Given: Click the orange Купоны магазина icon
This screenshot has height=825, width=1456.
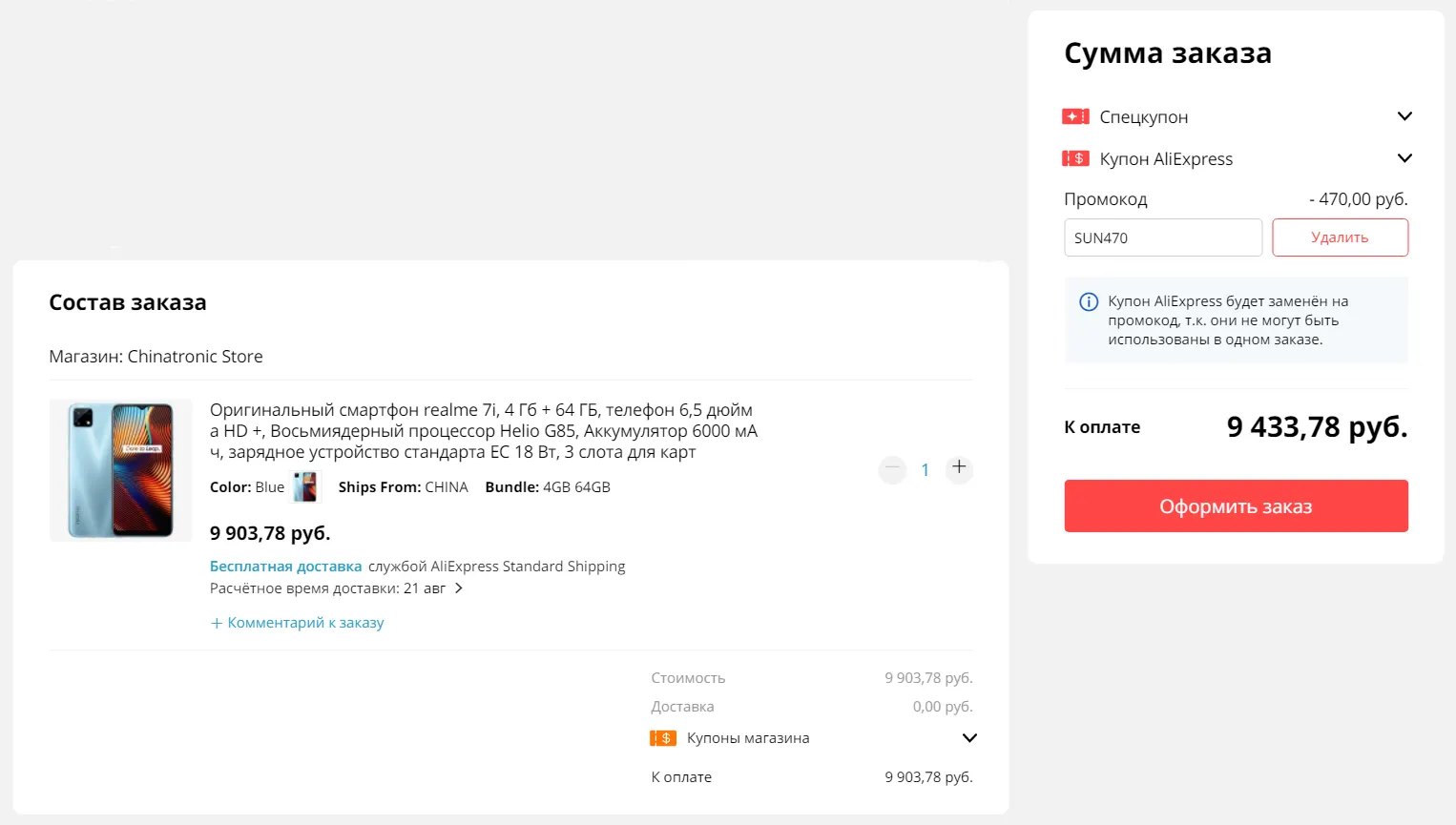Looking at the screenshot, I should tap(663, 738).
